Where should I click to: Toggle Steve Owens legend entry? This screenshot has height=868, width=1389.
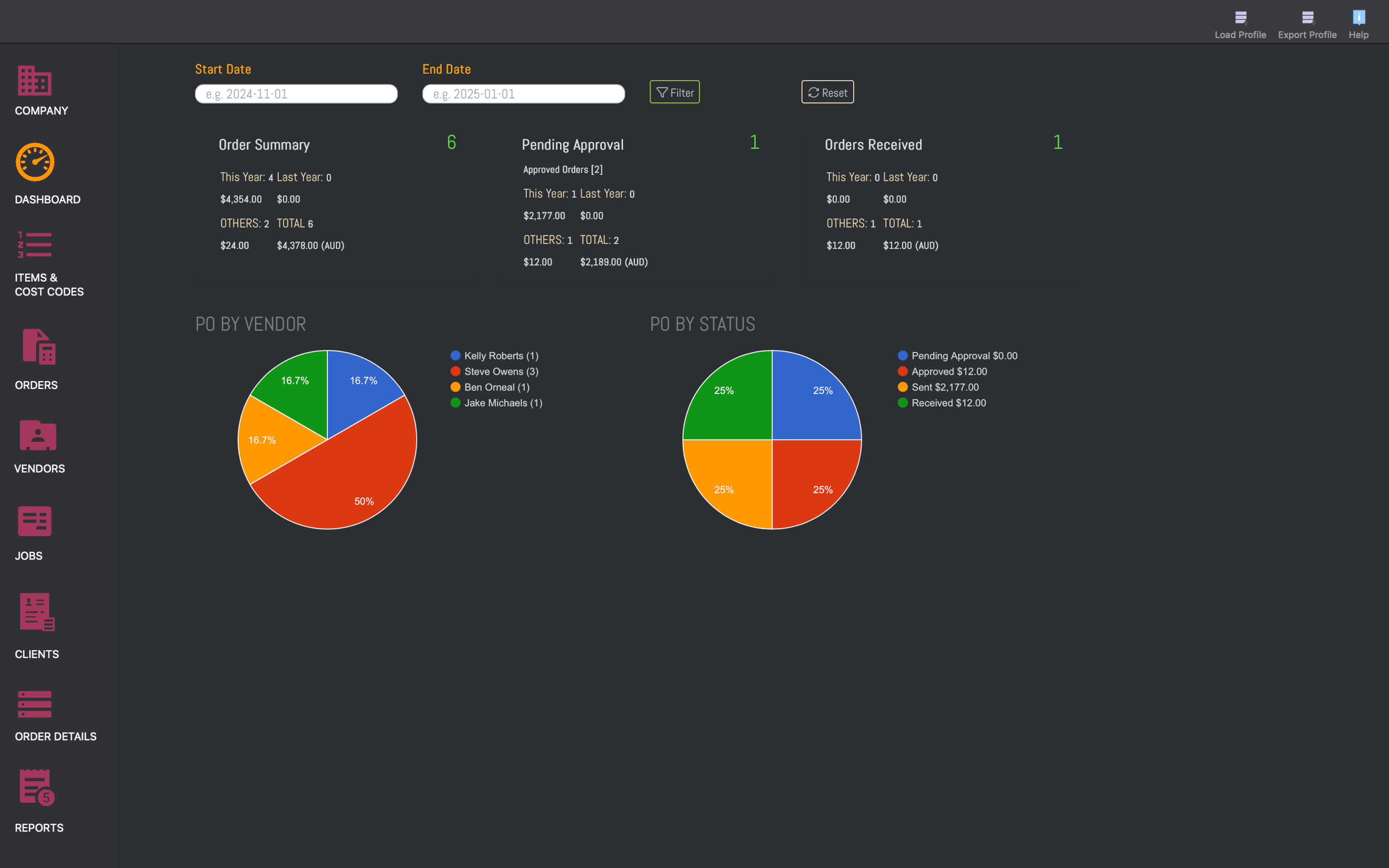pos(501,371)
